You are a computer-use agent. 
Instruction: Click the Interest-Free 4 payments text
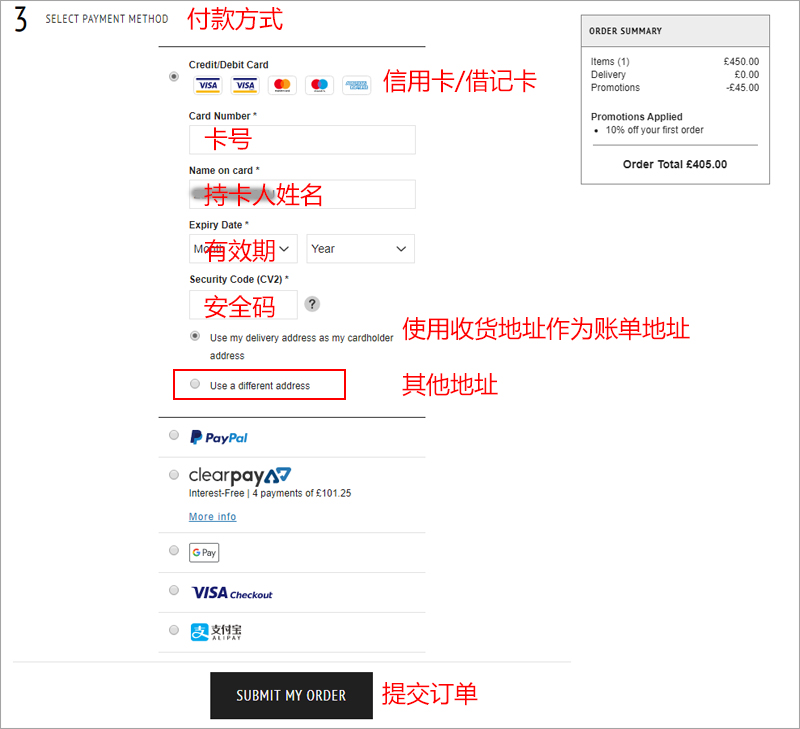270,493
